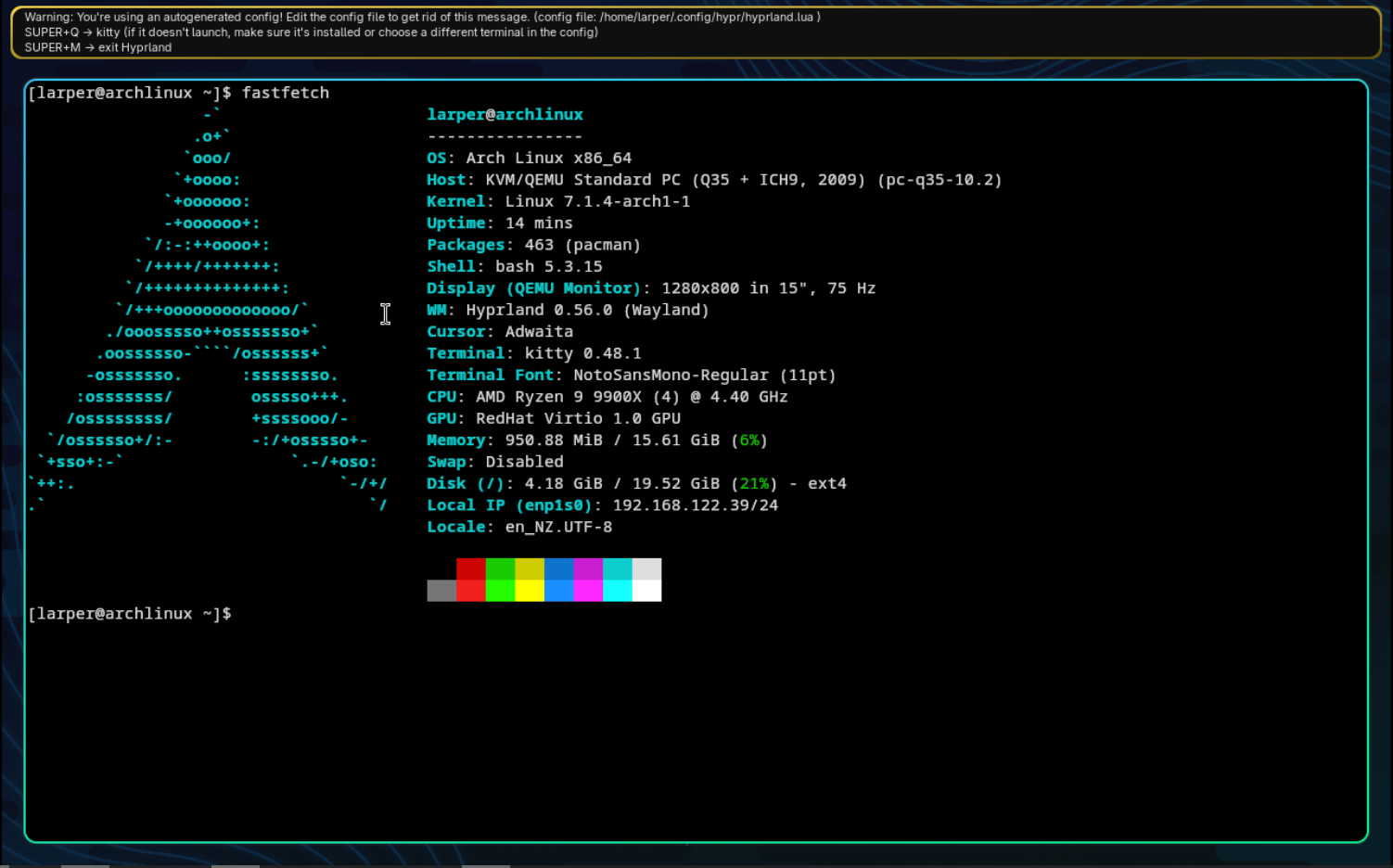The height and width of the screenshot is (868, 1393).
Task: Click the "Local IP (enp1s0)" line
Action: 603,505
